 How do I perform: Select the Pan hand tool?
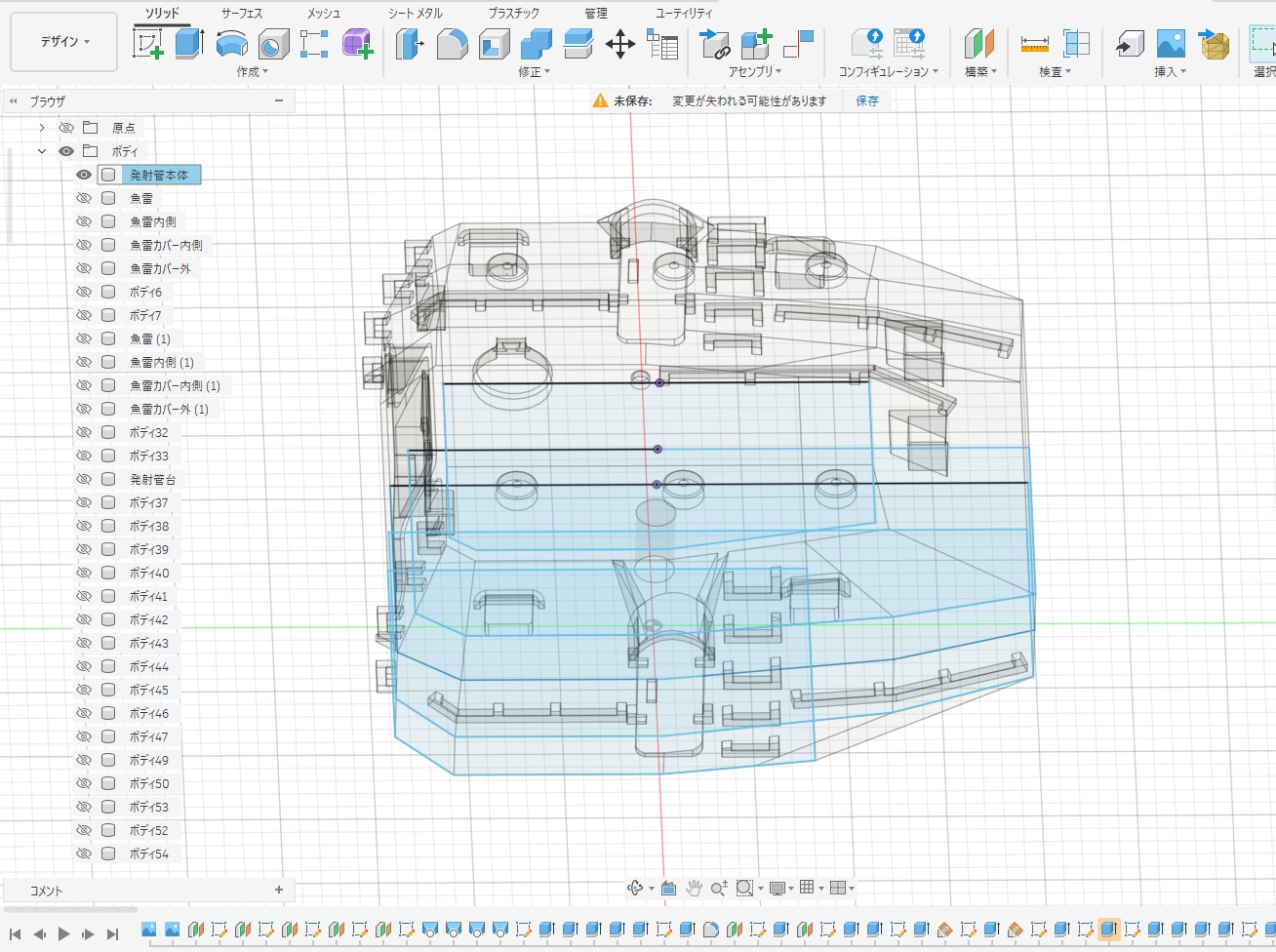pos(694,888)
